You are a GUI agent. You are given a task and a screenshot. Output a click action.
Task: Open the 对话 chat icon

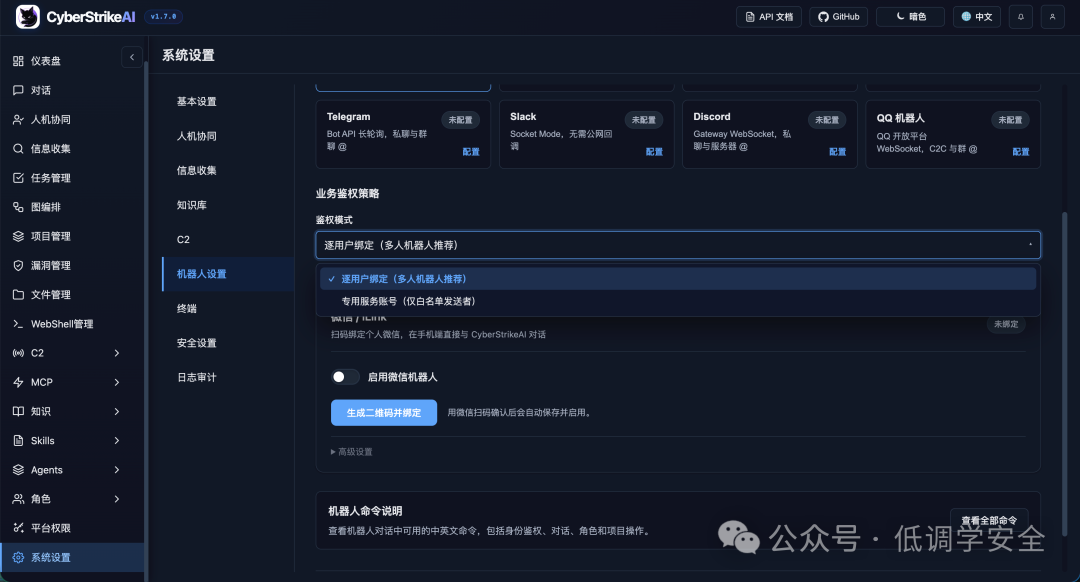(x=19, y=90)
